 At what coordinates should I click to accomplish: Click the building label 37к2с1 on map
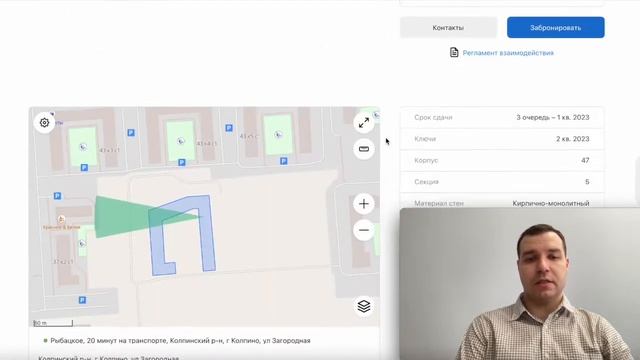tap(63, 262)
